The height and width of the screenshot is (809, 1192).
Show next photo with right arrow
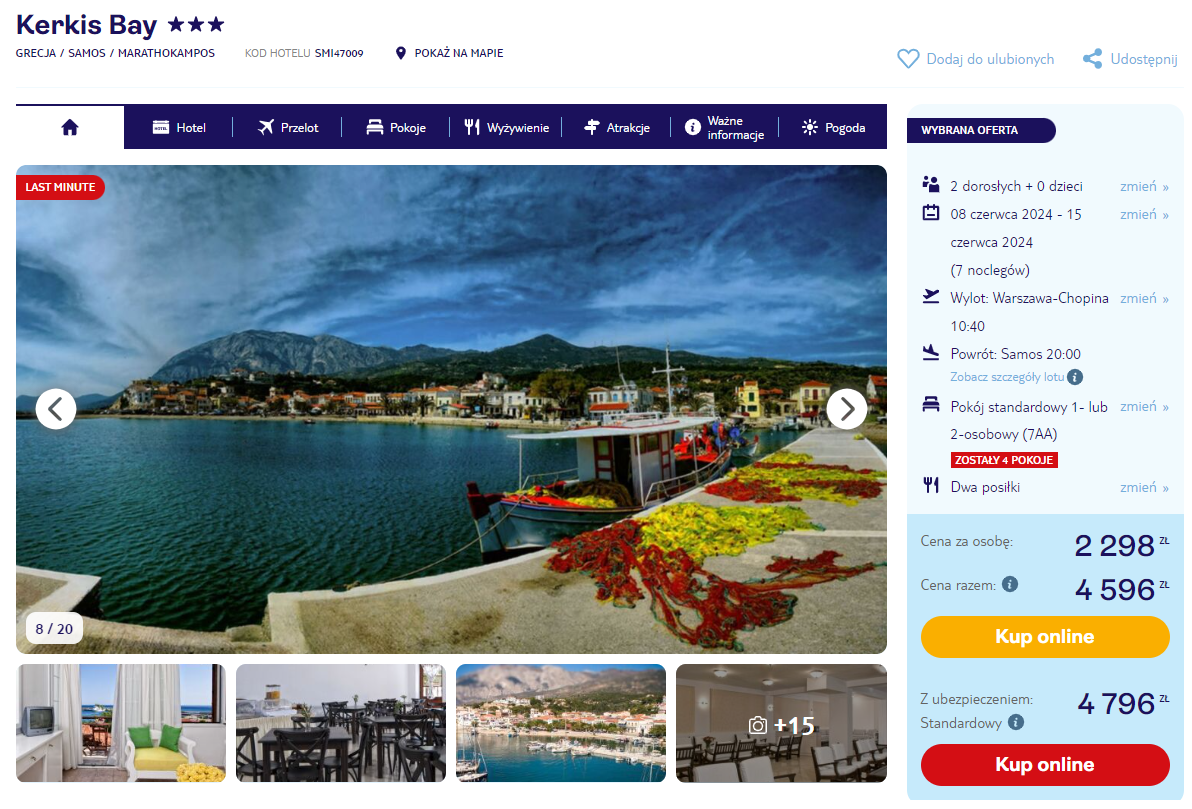[x=846, y=409]
